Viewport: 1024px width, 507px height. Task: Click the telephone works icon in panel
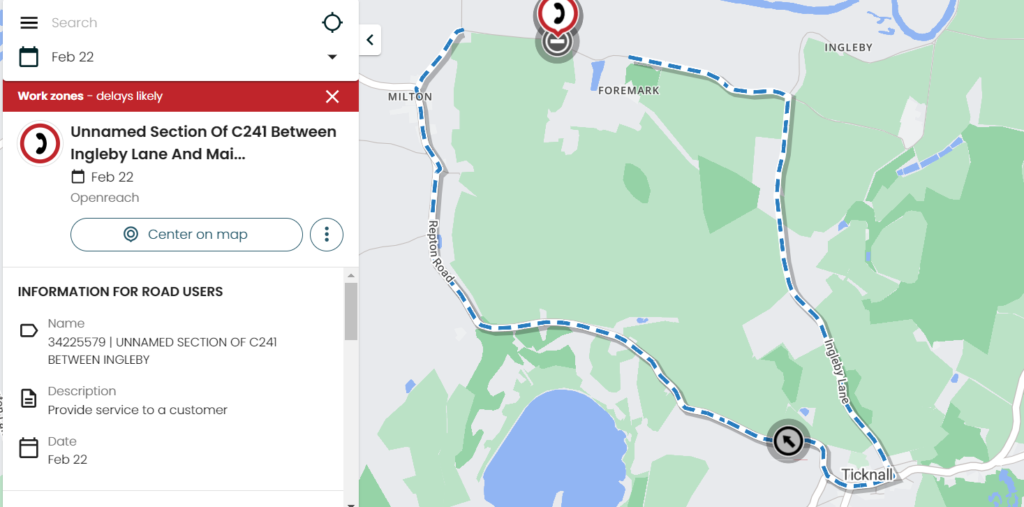coord(40,143)
